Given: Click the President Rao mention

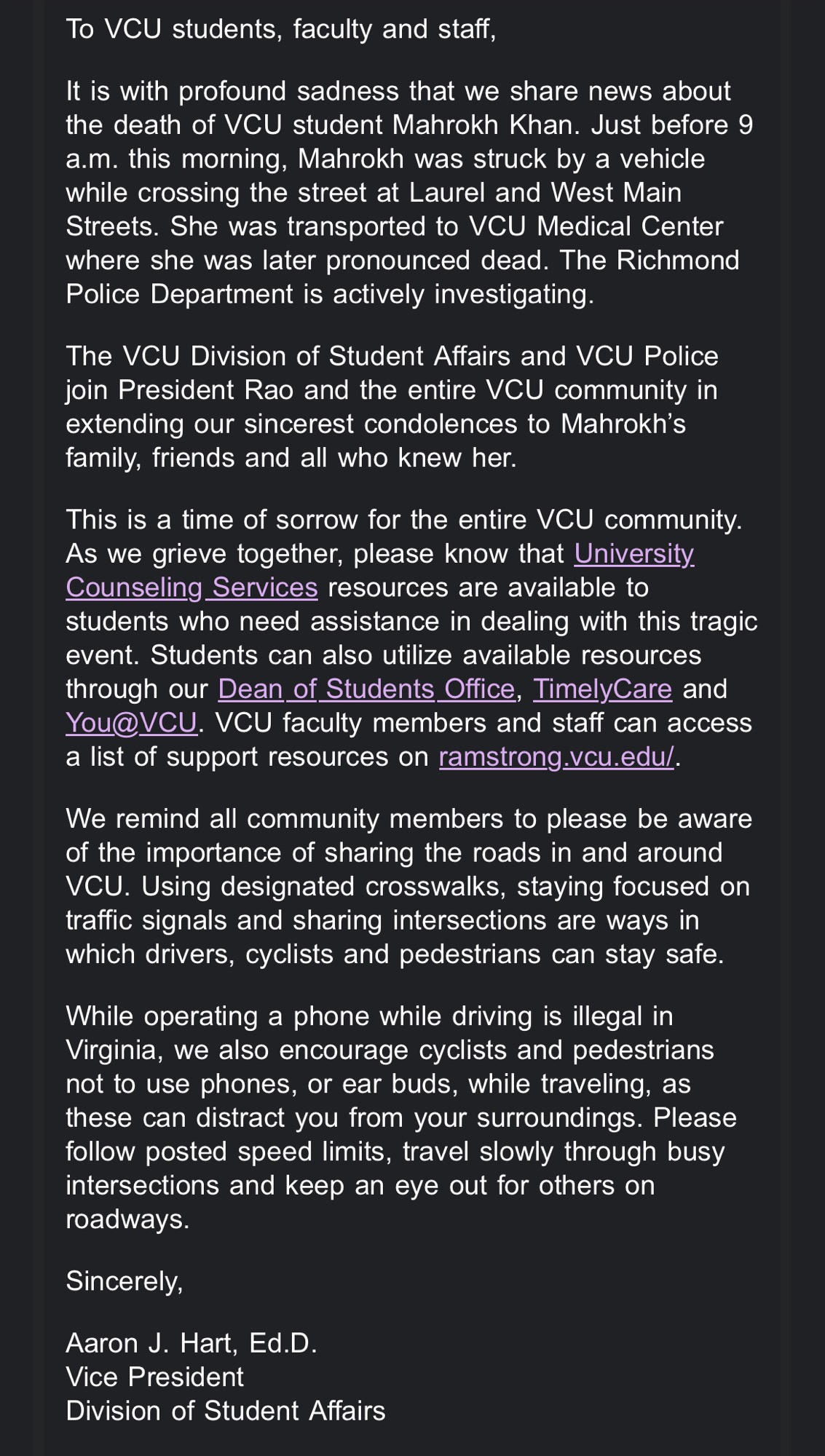Looking at the screenshot, I should [x=205, y=390].
